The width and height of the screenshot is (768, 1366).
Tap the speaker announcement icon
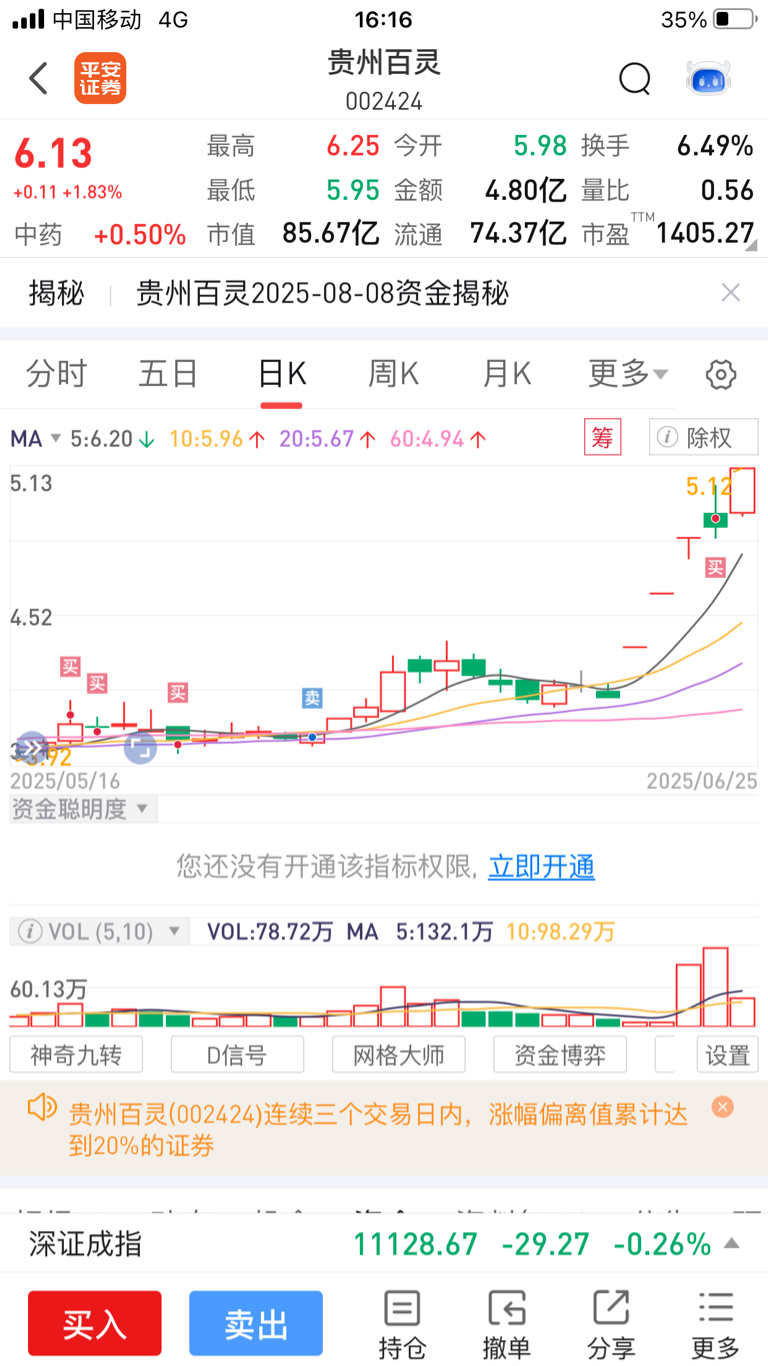point(42,1107)
